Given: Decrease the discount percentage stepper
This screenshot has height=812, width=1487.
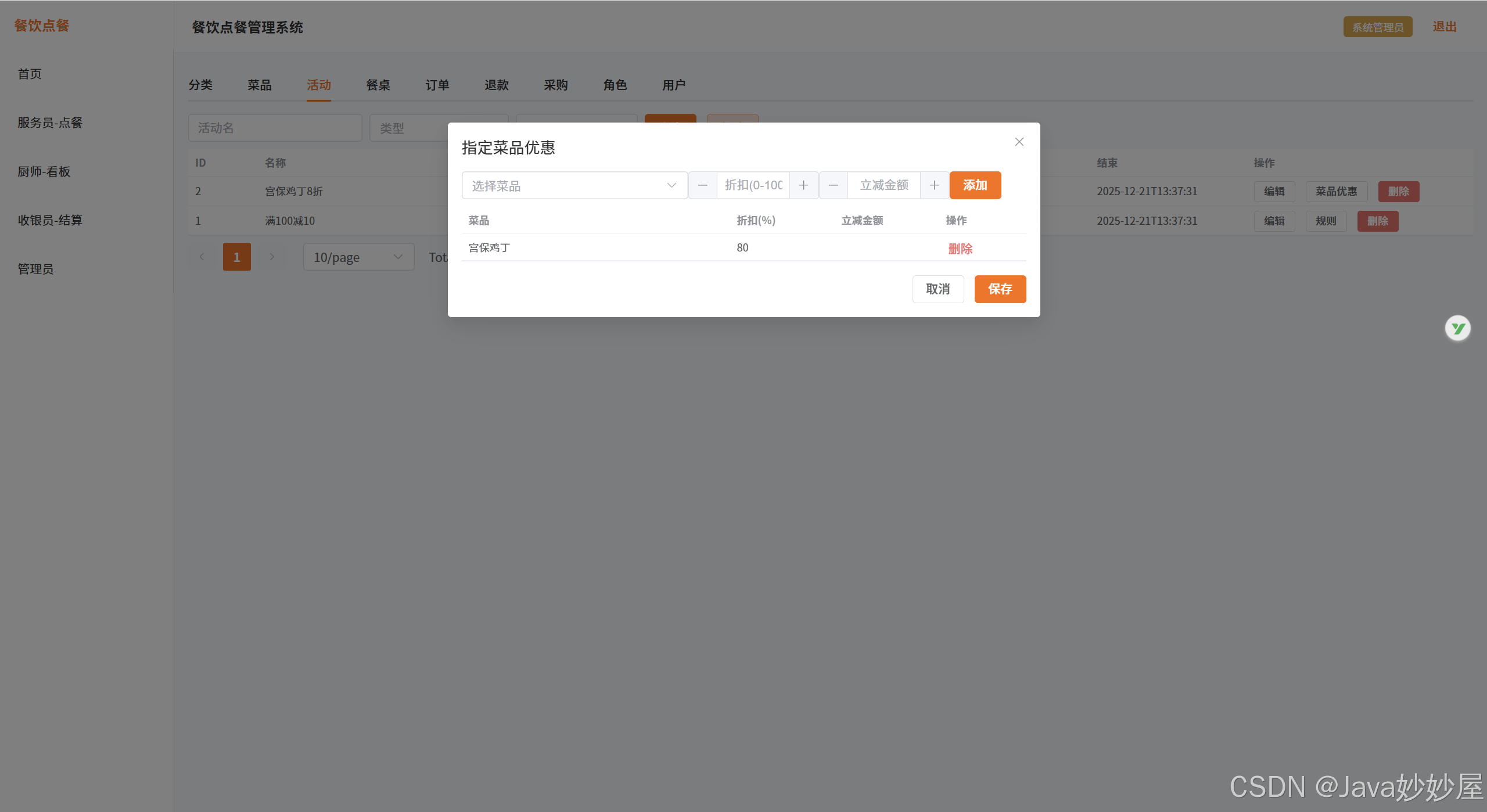Looking at the screenshot, I should (x=703, y=185).
